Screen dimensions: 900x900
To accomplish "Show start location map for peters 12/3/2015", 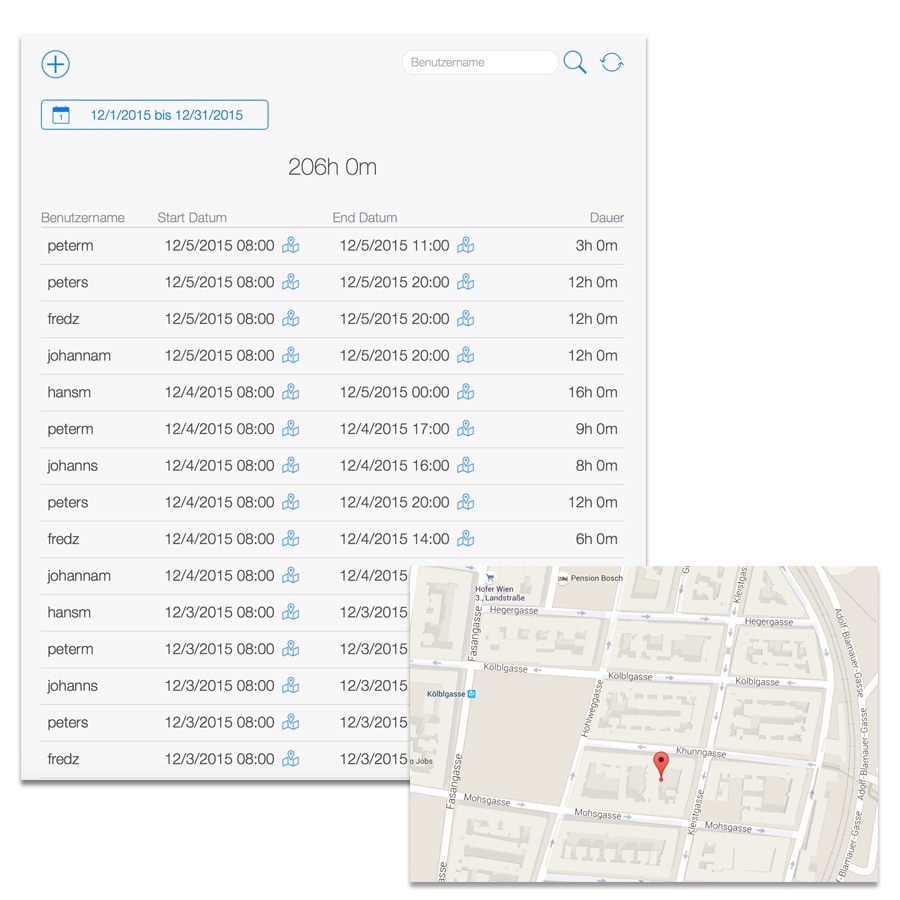I will (x=290, y=723).
